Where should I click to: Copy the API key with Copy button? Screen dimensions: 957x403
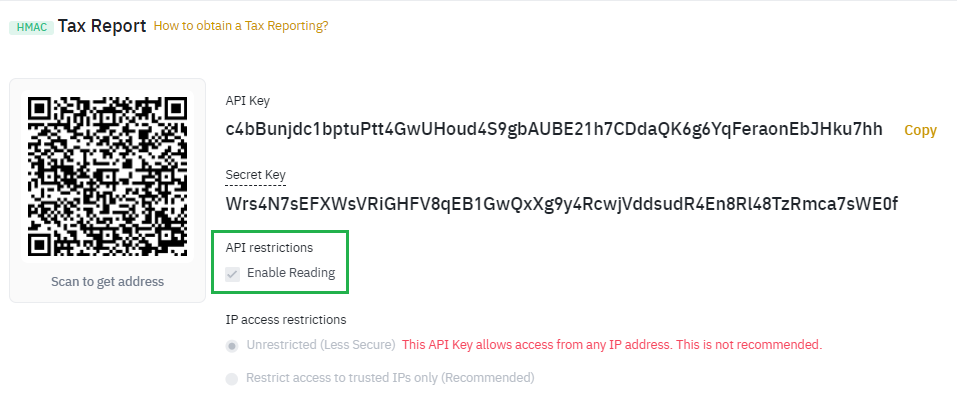(x=920, y=130)
